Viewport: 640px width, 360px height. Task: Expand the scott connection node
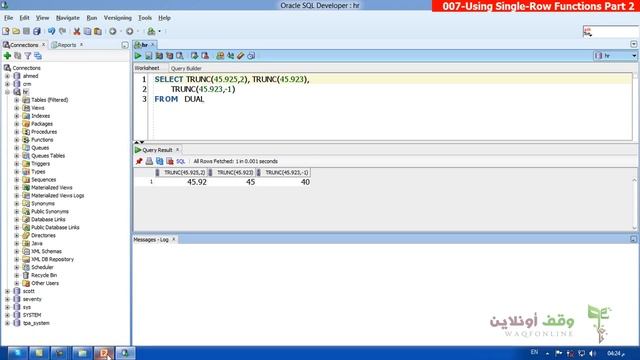coord(7,291)
